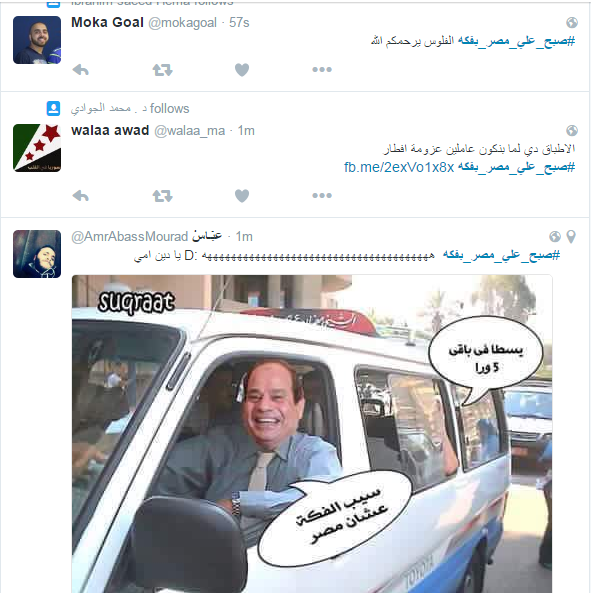Like Moka Goal's tweet
This screenshot has height=593, width=591.
(242, 70)
